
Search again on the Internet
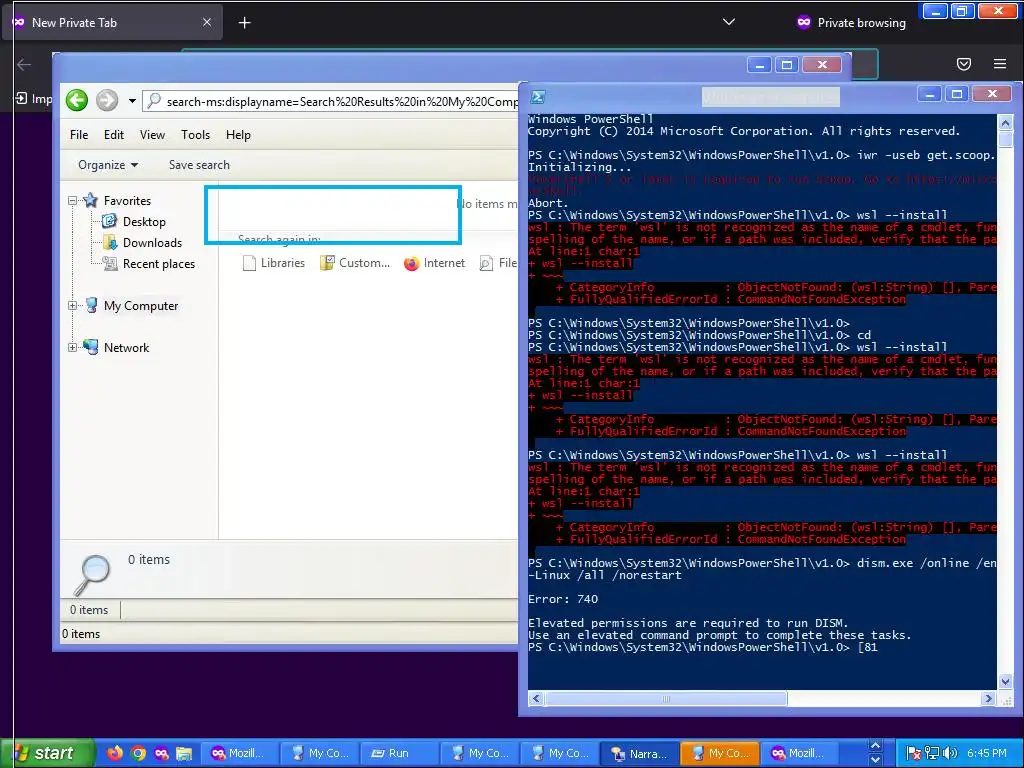[x=434, y=263]
